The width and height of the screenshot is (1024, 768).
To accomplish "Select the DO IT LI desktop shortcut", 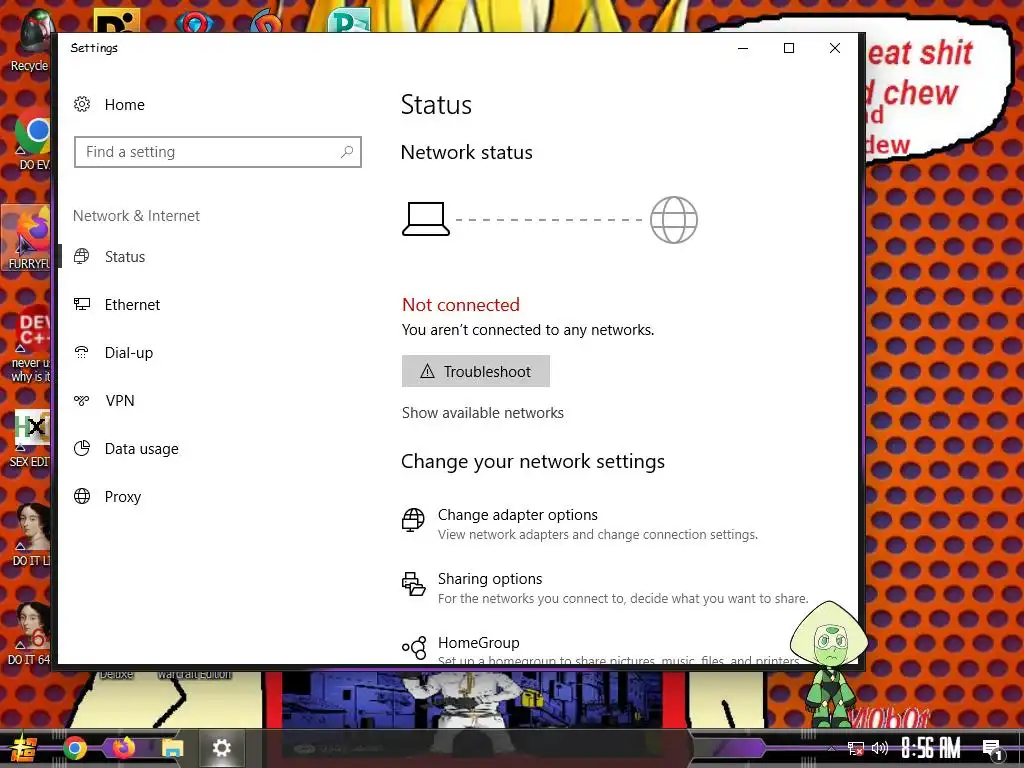I will click(x=29, y=534).
